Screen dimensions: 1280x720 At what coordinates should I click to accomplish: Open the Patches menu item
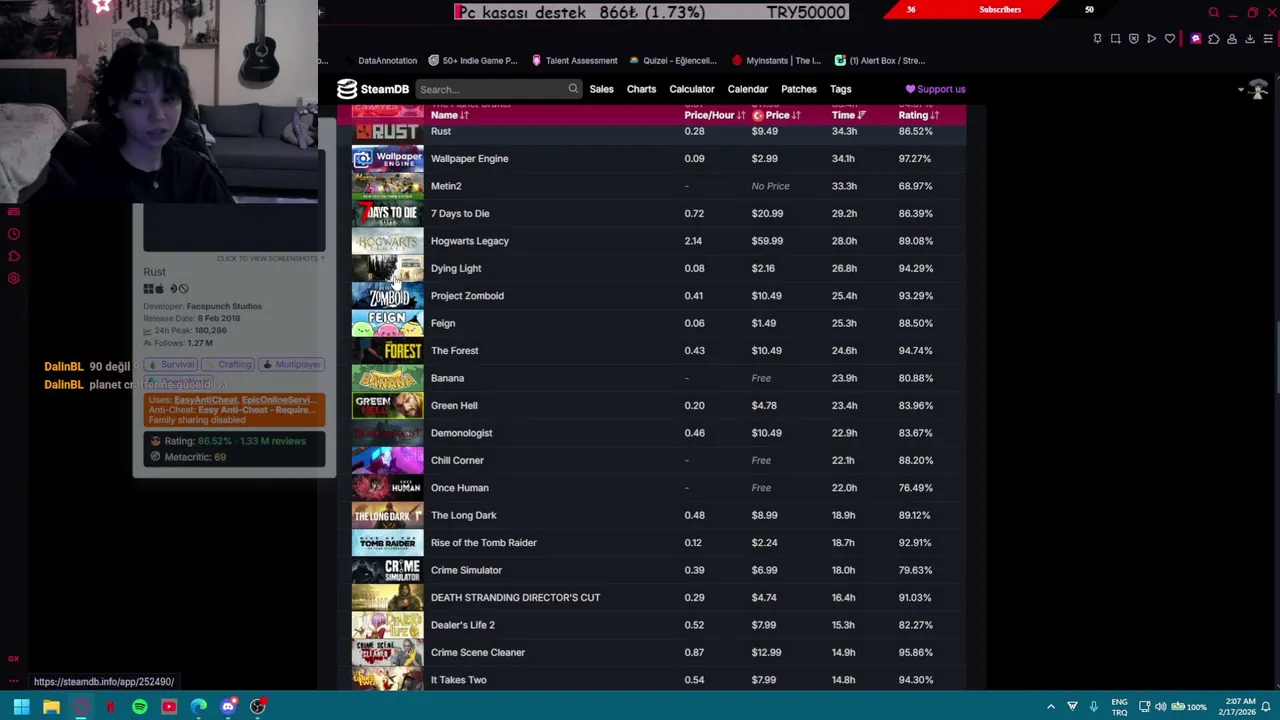click(799, 89)
